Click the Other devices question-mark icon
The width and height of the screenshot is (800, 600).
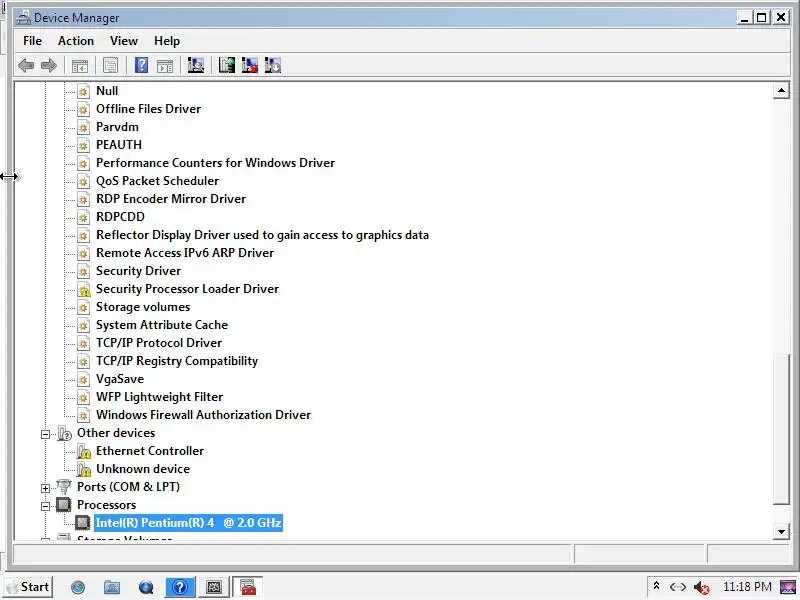pos(64,433)
